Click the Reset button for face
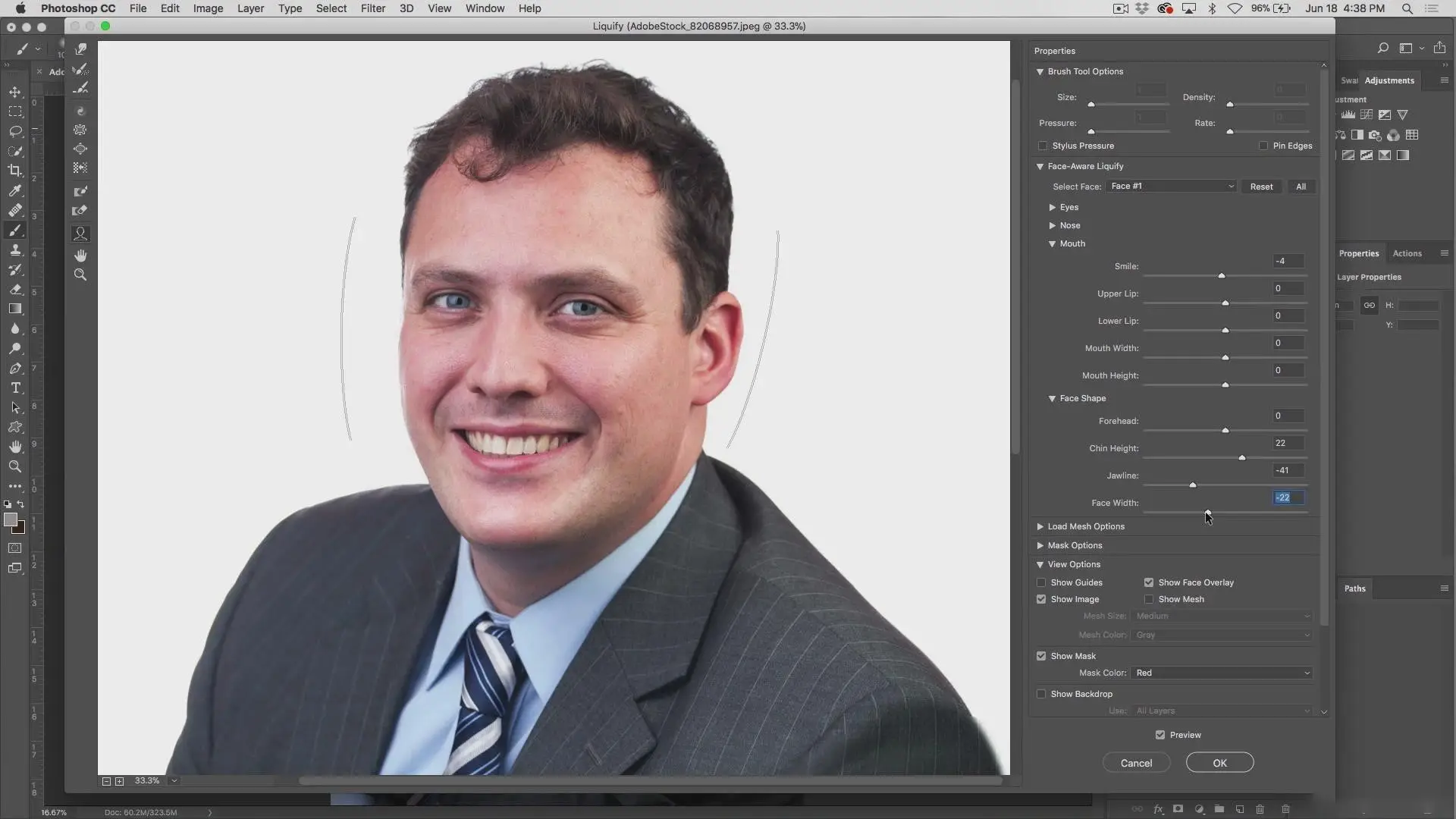1456x819 pixels. (1261, 187)
